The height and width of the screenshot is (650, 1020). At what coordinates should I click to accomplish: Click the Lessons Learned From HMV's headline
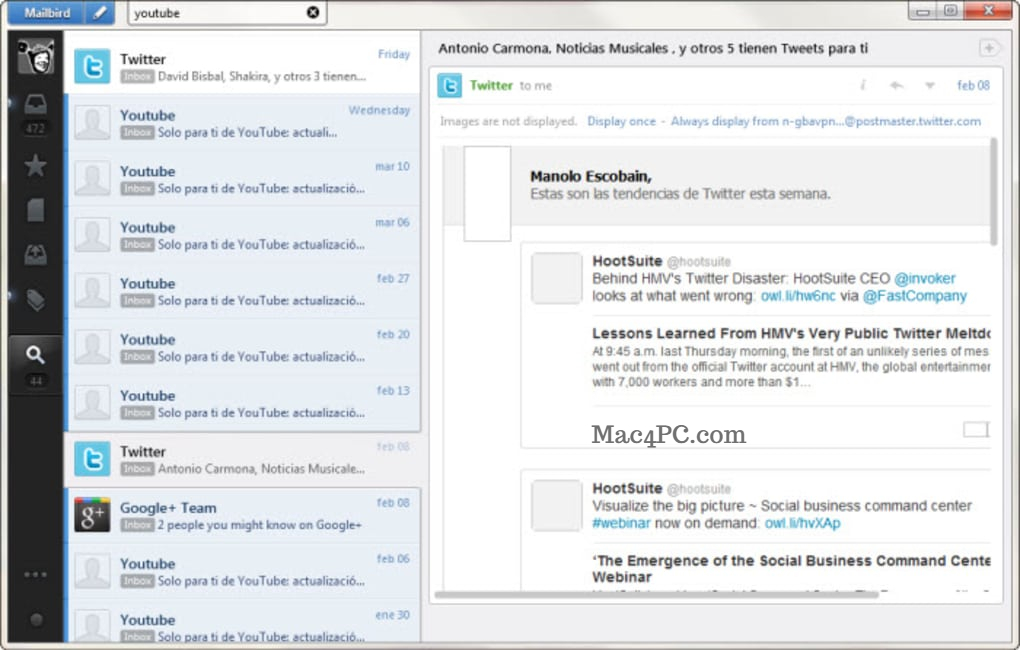coord(791,333)
